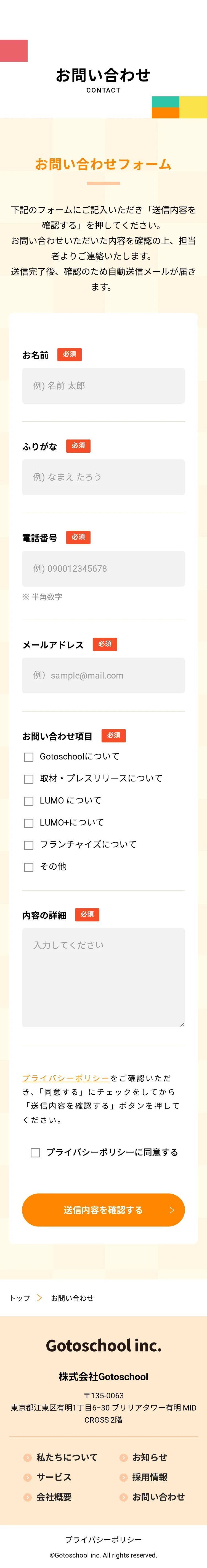207x1568 pixels.
Task: Click the お名前 input field
Action: click(103, 385)
